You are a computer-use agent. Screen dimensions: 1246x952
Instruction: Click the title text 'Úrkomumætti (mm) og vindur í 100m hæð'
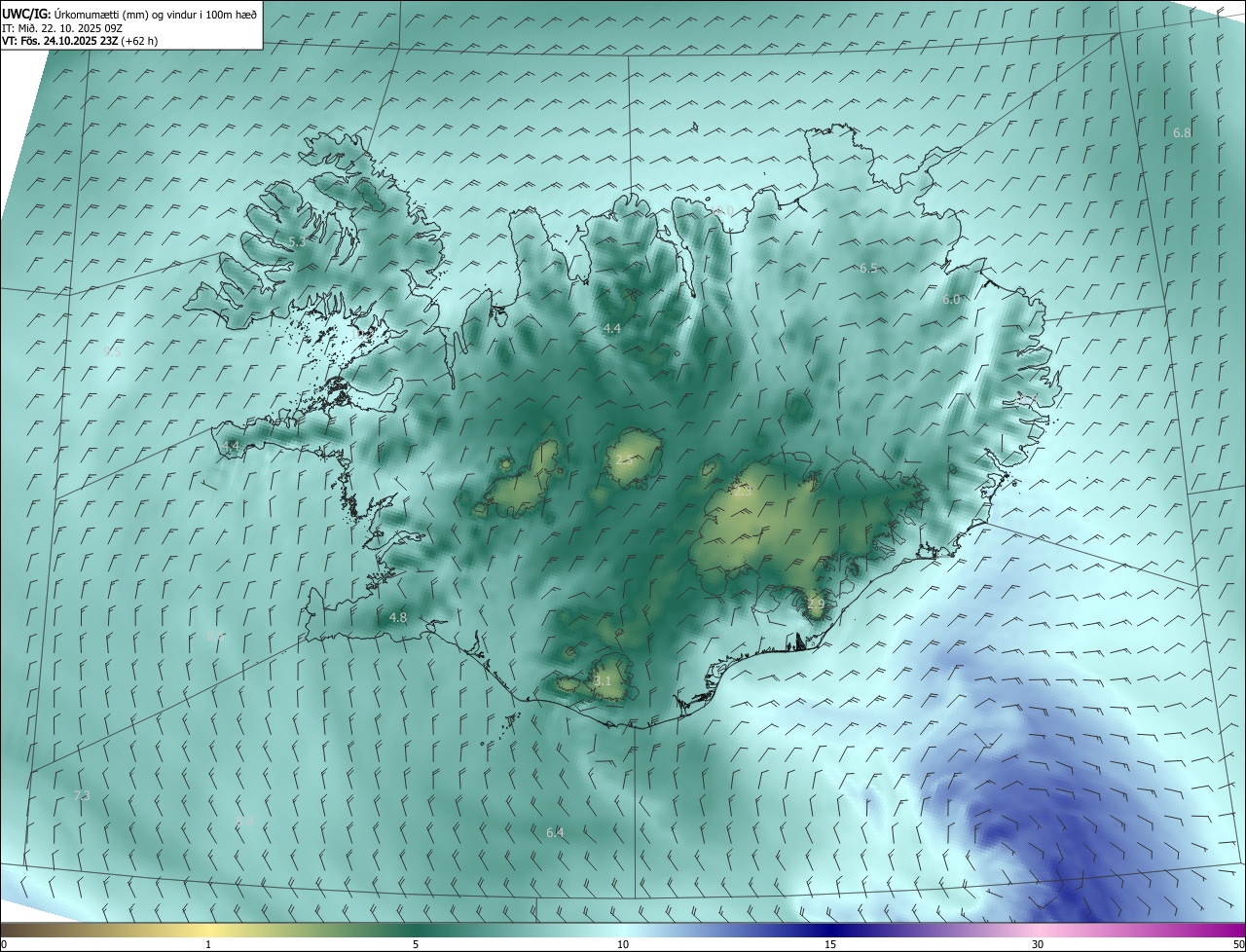tap(156, 14)
